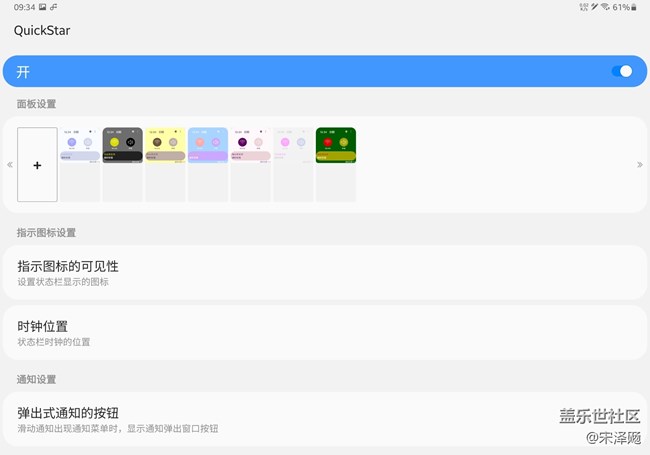Apply the dark green panel theme
650x455 pixels.
(336, 165)
